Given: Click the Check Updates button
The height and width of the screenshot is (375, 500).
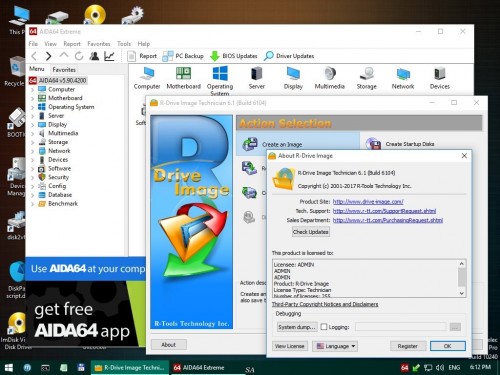Looking at the screenshot, I should point(311,232).
